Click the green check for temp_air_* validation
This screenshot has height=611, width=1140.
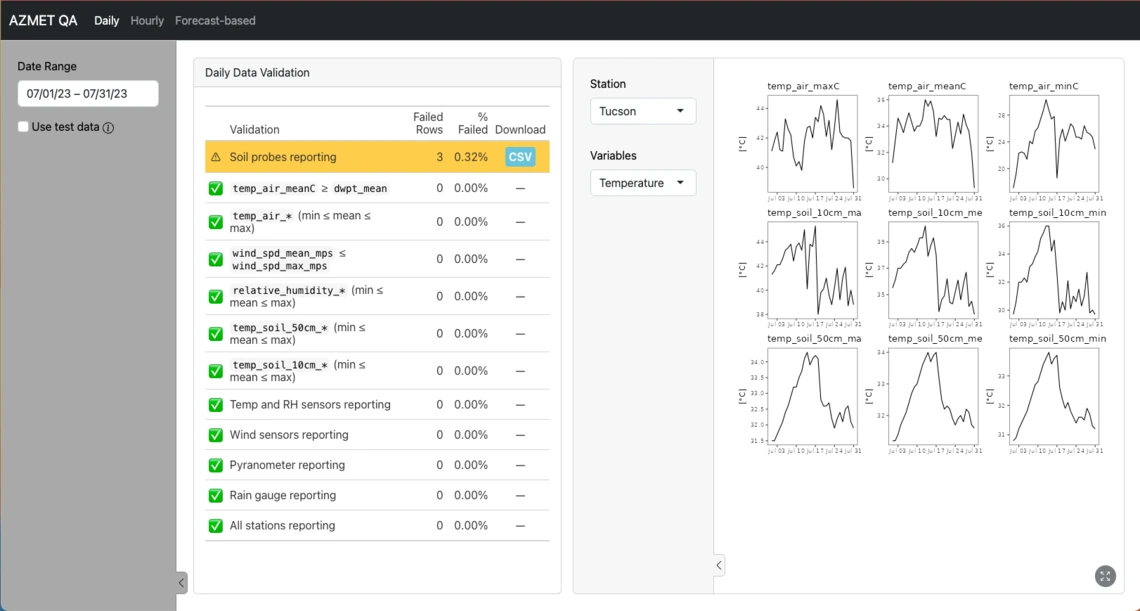click(215, 222)
